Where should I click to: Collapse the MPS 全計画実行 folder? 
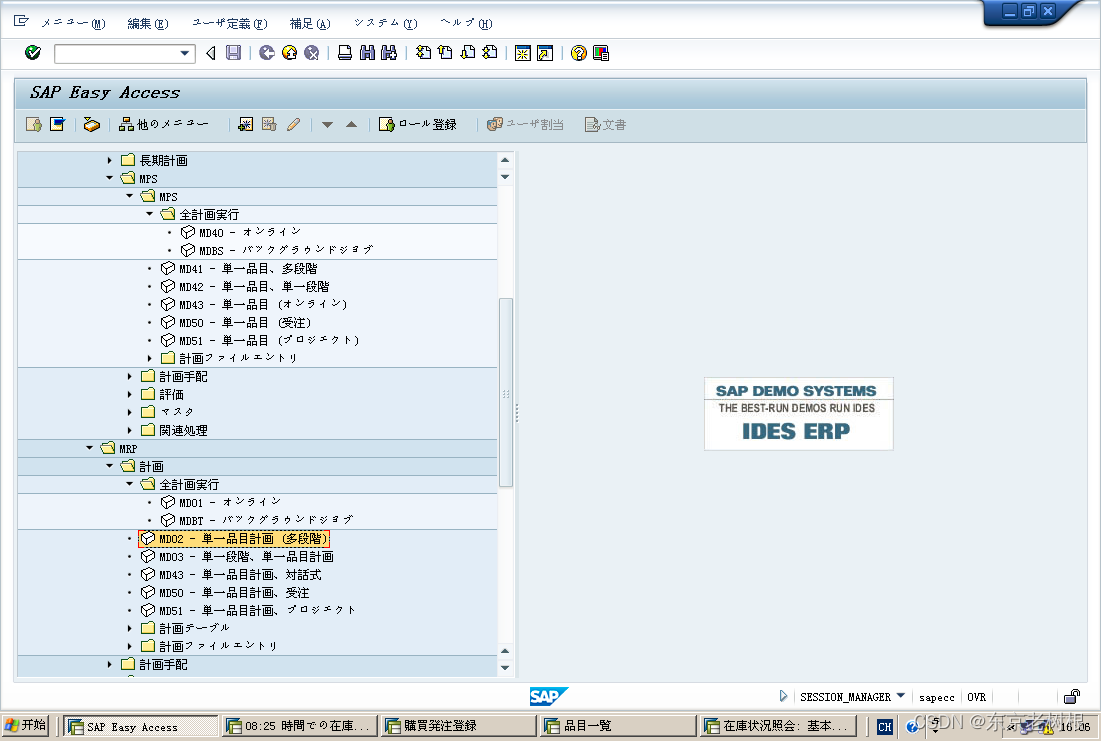pos(150,214)
